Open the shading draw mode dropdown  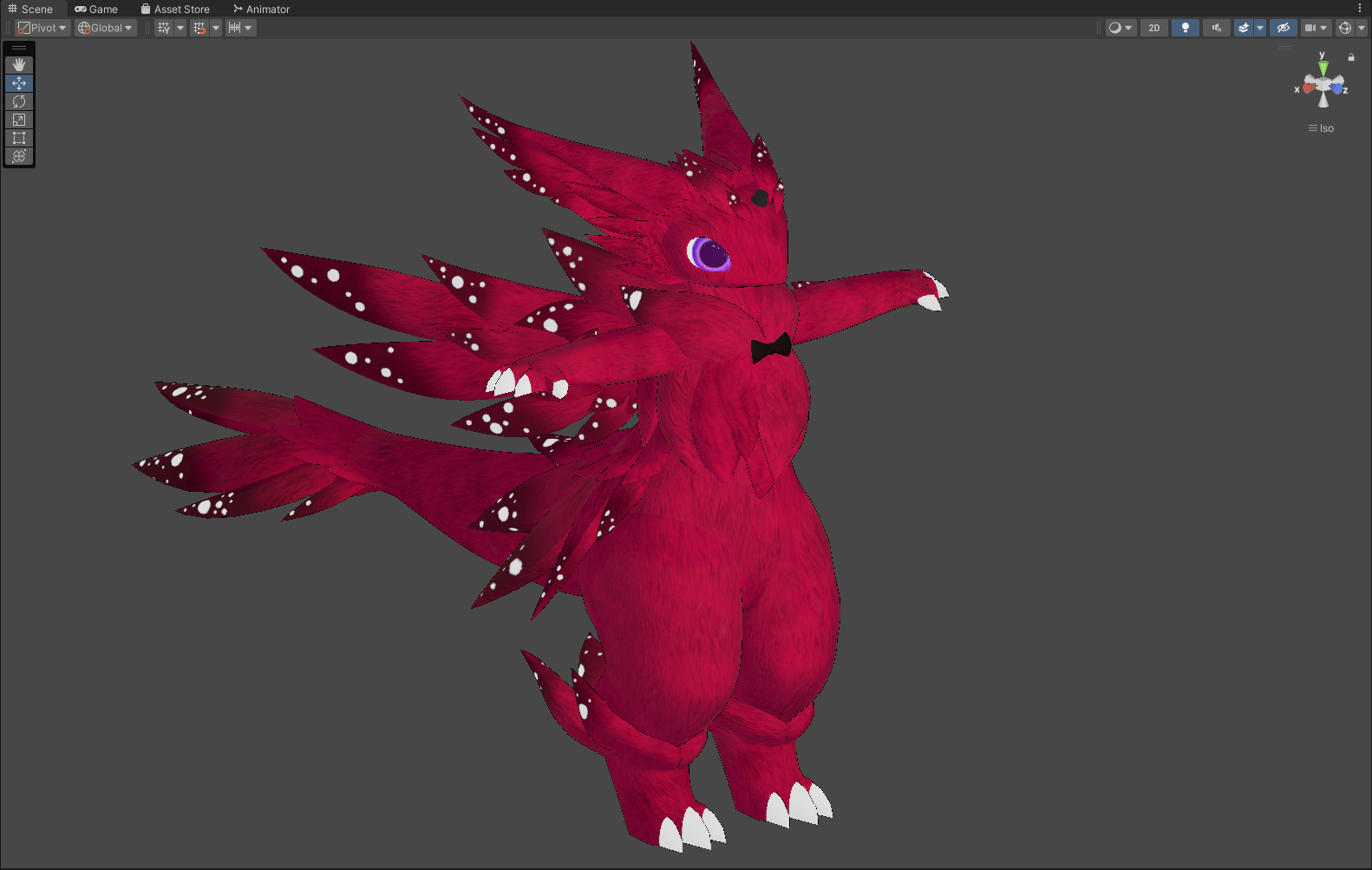pos(1120,28)
